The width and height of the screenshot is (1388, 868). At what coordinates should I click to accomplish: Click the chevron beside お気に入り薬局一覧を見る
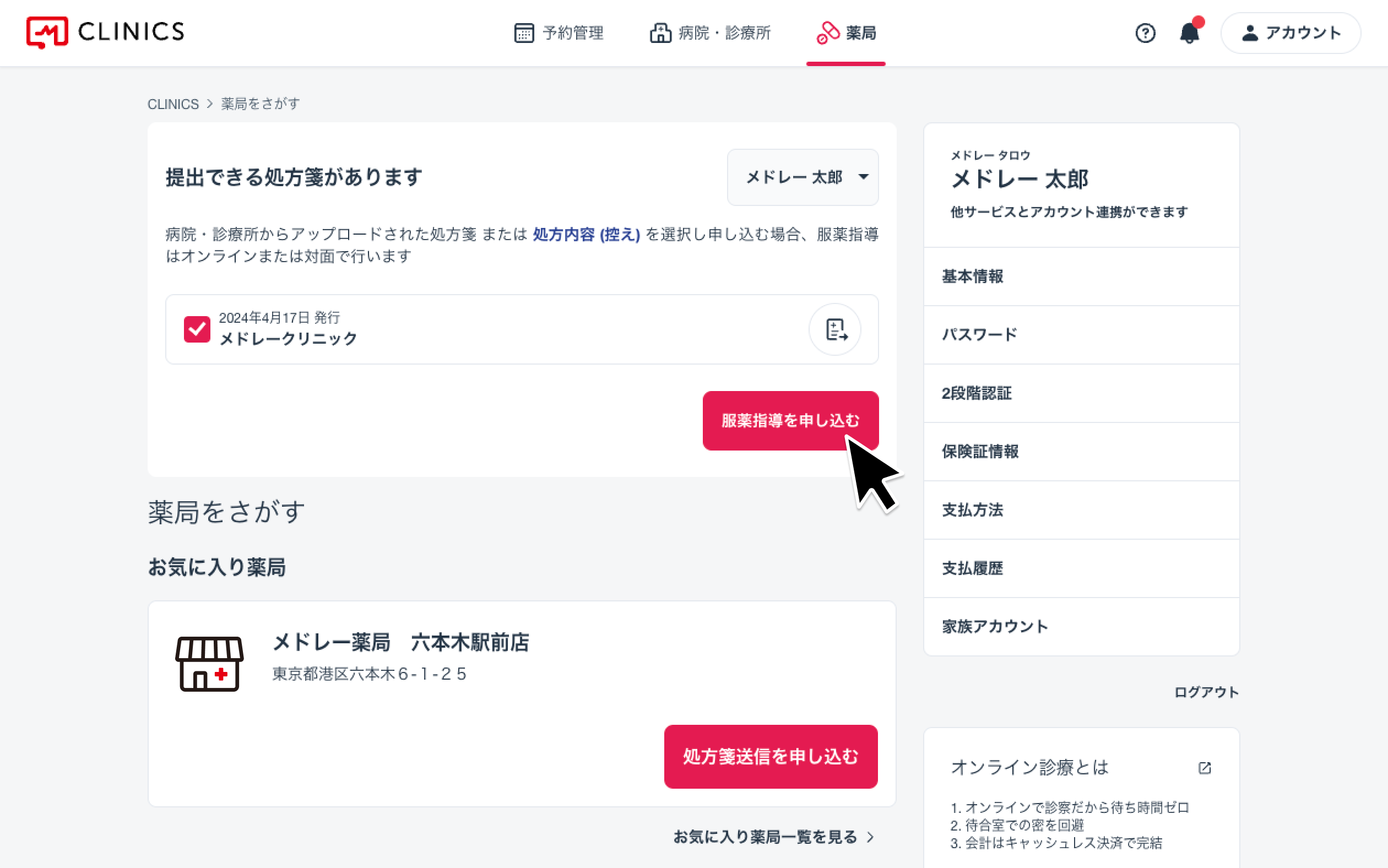pyautogui.click(x=870, y=837)
